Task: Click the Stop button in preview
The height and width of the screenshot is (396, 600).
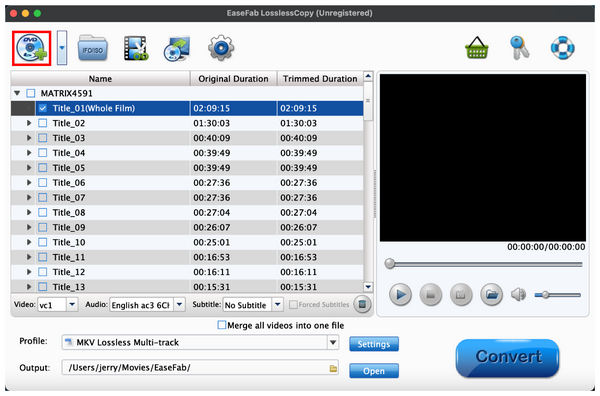Action: pos(431,295)
